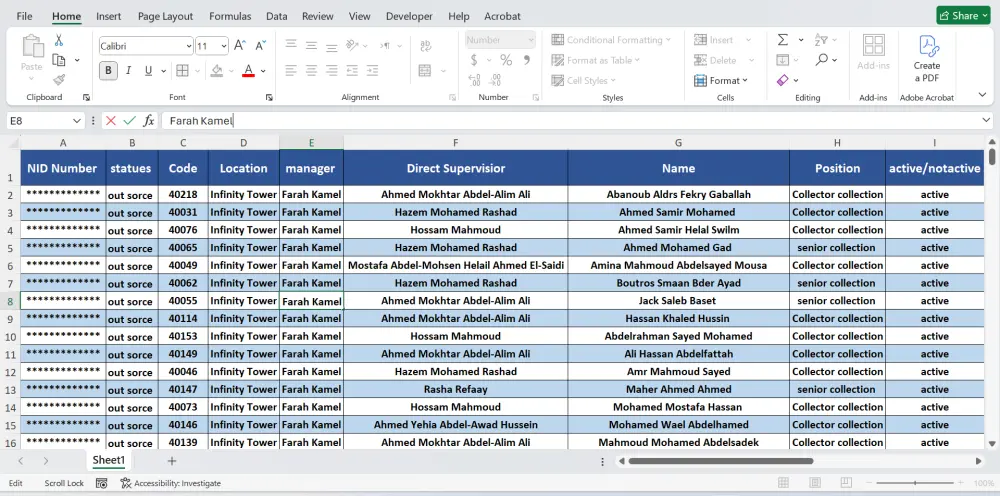The width and height of the screenshot is (1000, 496).
Task: Click the horizontal scrollbar thumb
Action: [721, 461]
